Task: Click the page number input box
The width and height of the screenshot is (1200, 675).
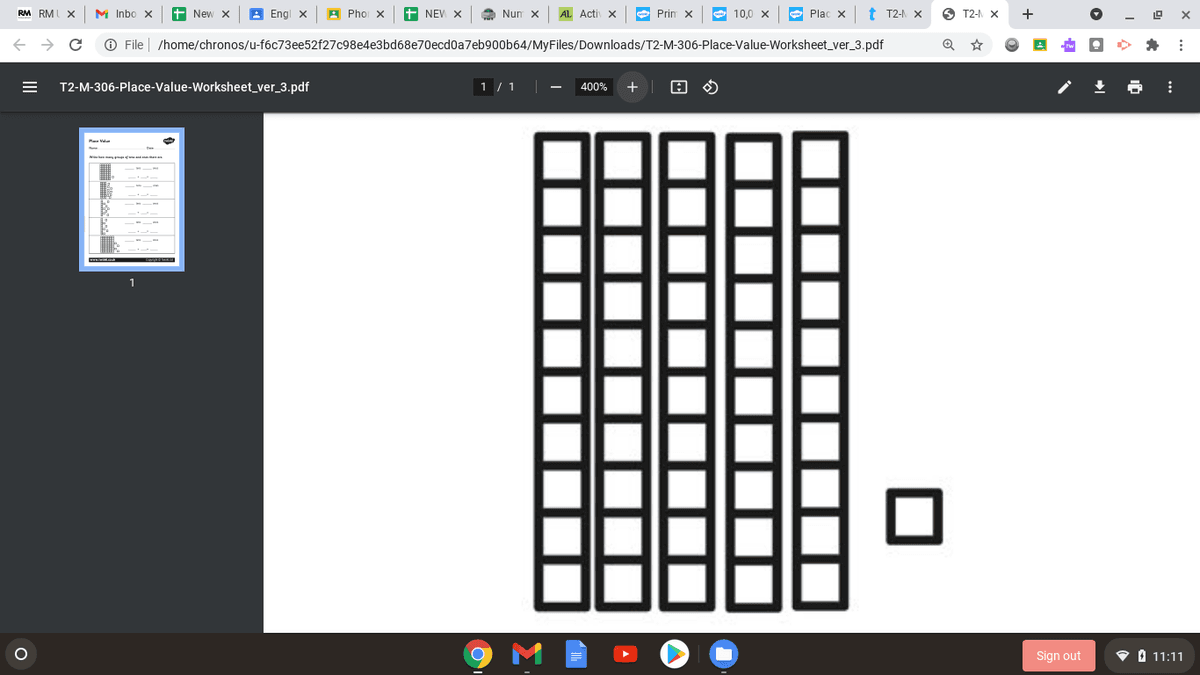Action: pos(484,87)
